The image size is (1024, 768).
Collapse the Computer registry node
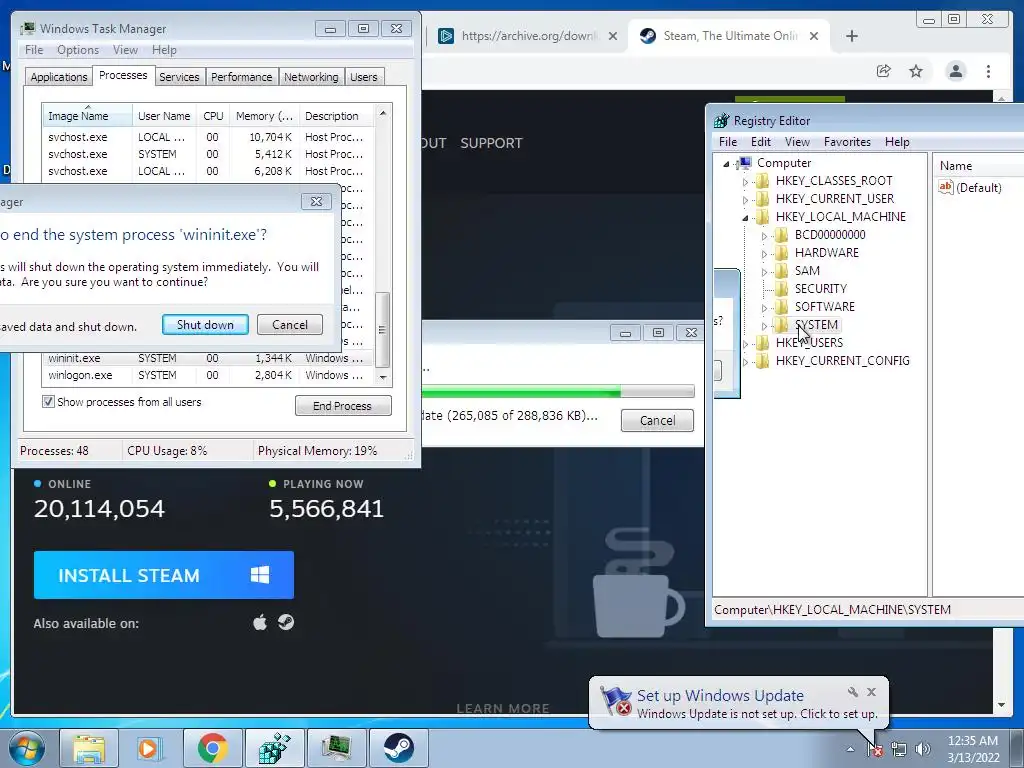(726, 164)
